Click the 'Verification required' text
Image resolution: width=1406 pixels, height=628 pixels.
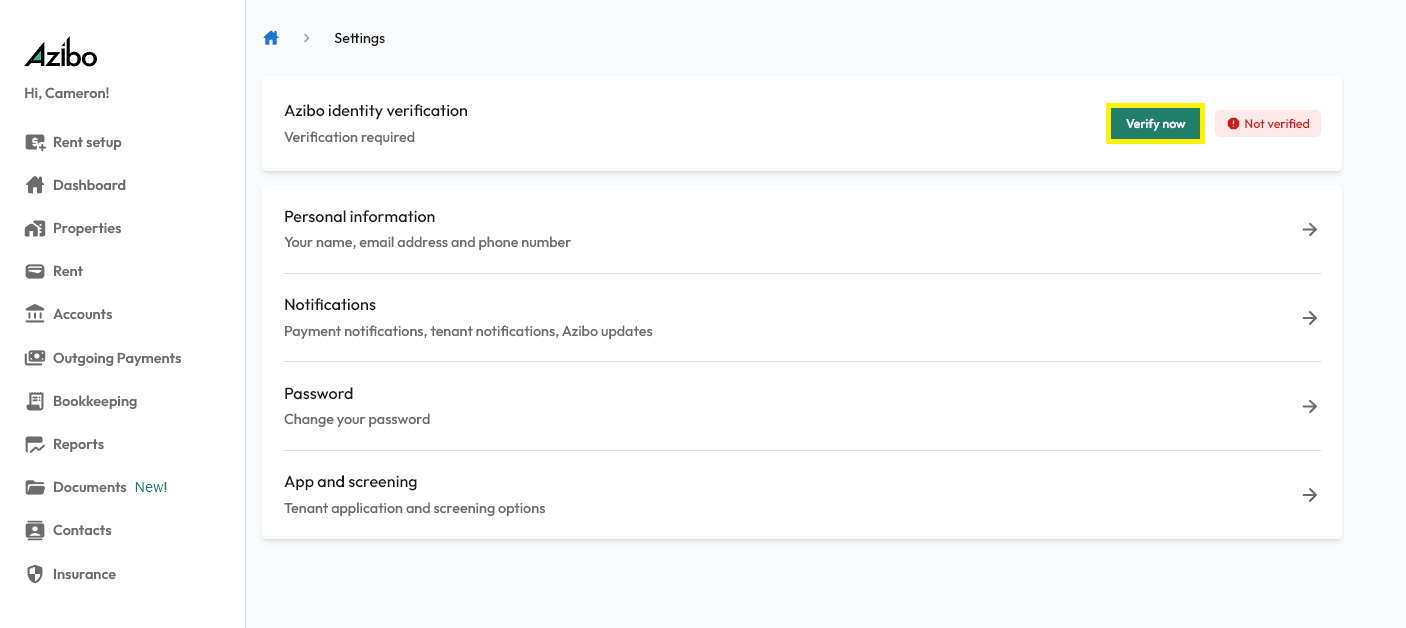[x=349, y=137]
